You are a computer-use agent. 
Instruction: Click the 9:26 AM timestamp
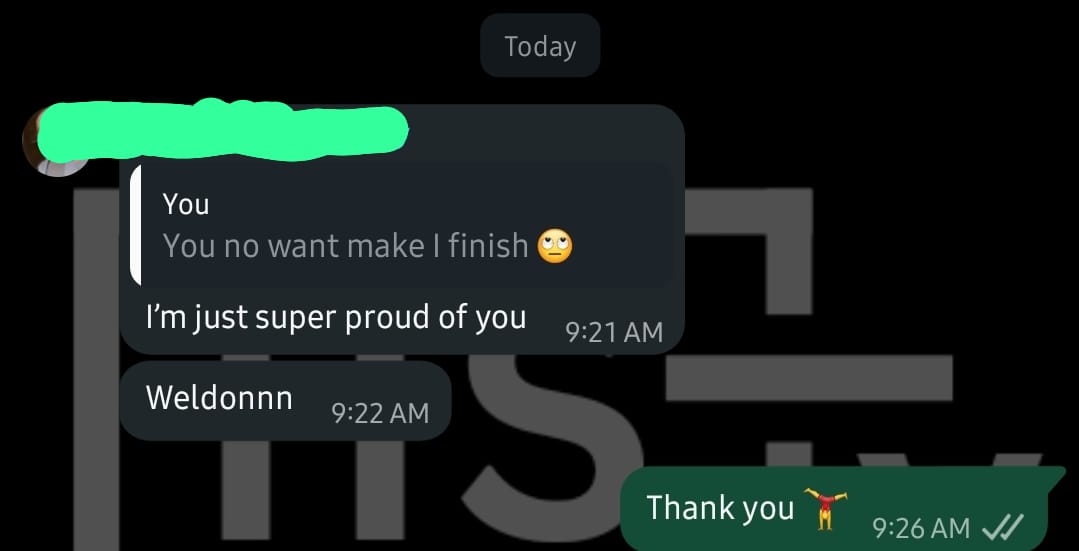click(x=921, y=528)
